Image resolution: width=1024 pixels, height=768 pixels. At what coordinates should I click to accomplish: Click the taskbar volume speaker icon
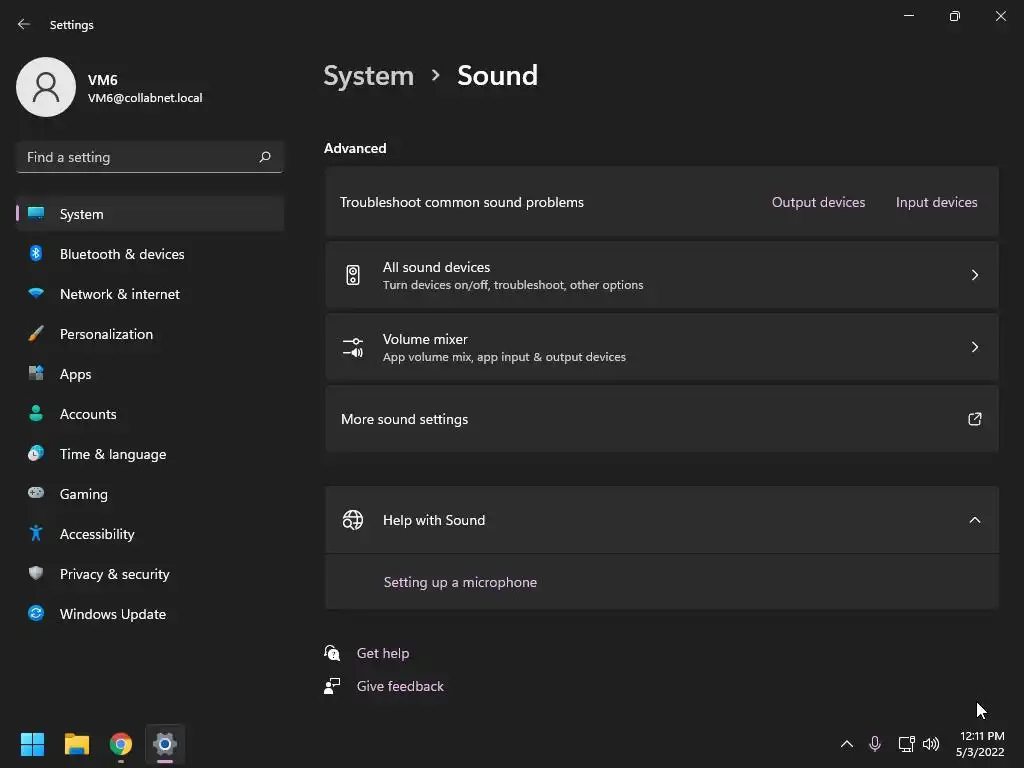[931, 744]
